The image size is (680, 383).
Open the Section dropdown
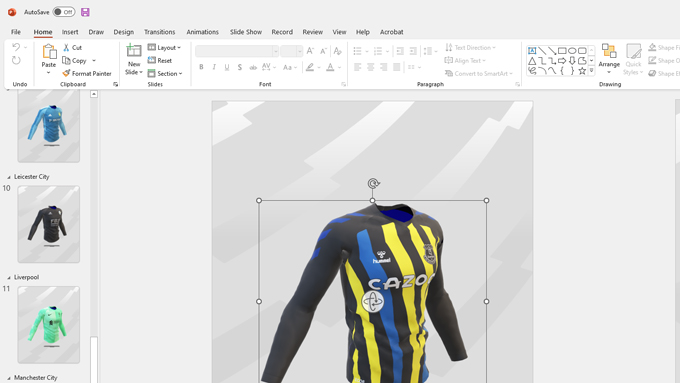[x=165, y=73]
